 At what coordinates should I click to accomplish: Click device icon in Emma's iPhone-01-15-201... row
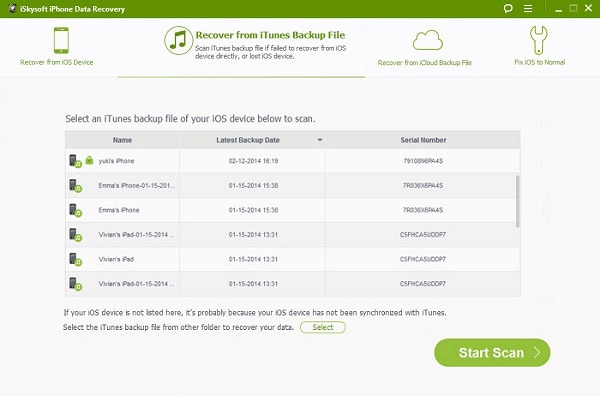pyautogui.click(x=75, y=186)
